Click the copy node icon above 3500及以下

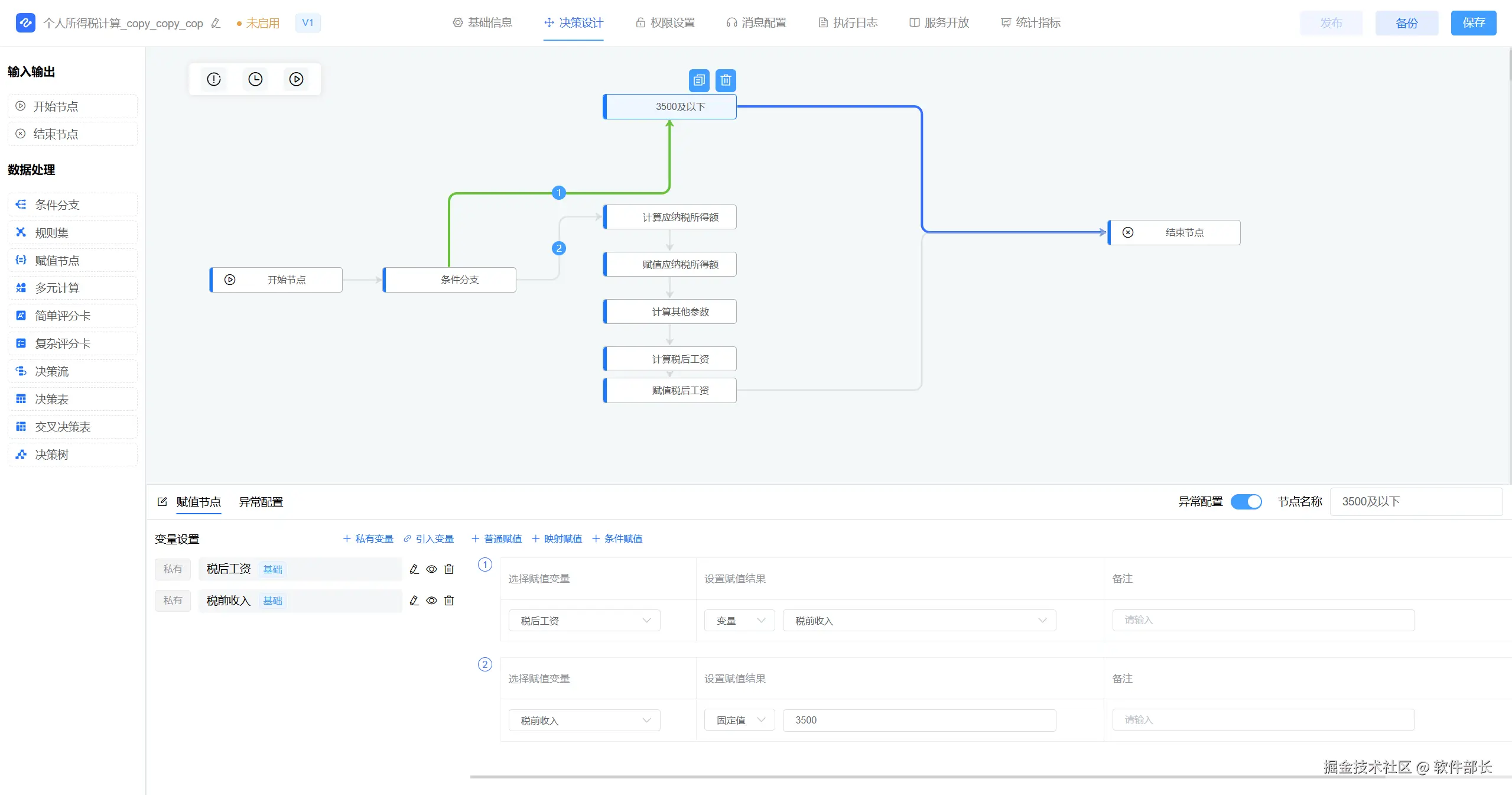pyautogui.click(x=699, y=80)
